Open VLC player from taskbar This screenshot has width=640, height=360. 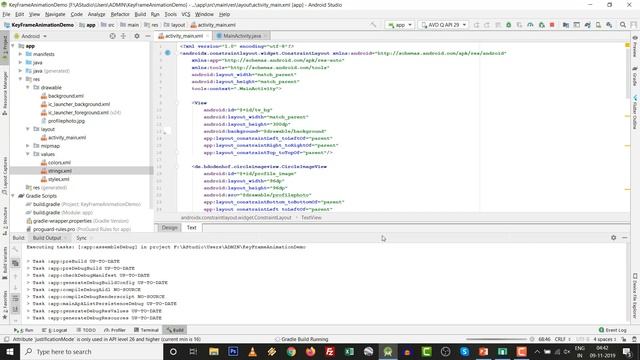252,351
